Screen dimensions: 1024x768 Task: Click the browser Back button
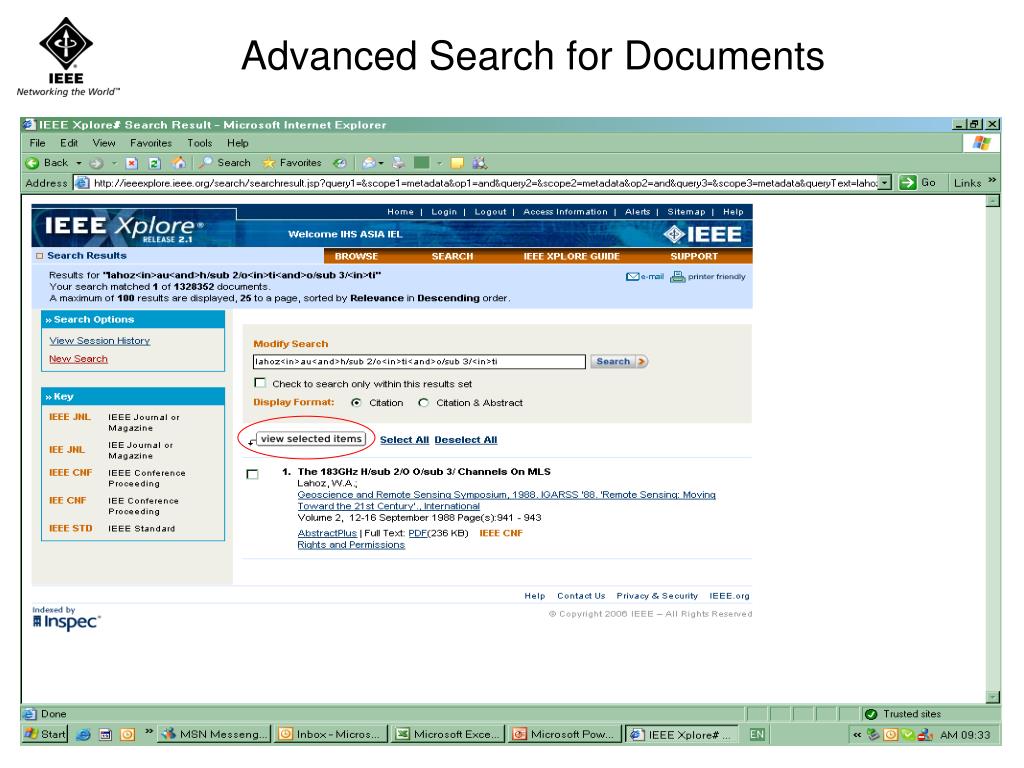click(46, 163)
